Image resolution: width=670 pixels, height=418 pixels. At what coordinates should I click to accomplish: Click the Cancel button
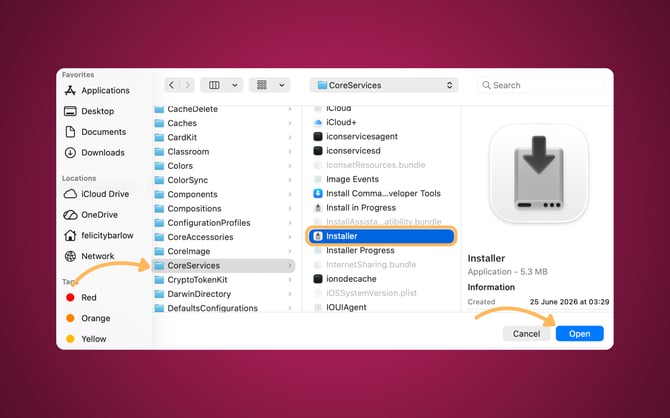coord(526,333)
